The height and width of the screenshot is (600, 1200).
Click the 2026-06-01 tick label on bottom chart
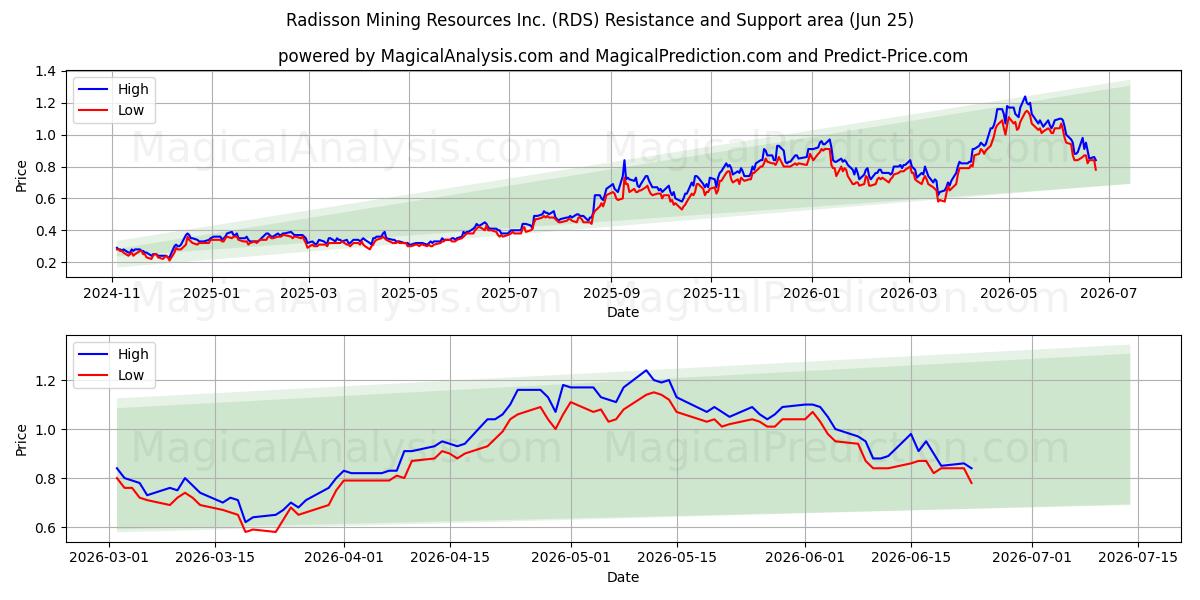point(805,559)
